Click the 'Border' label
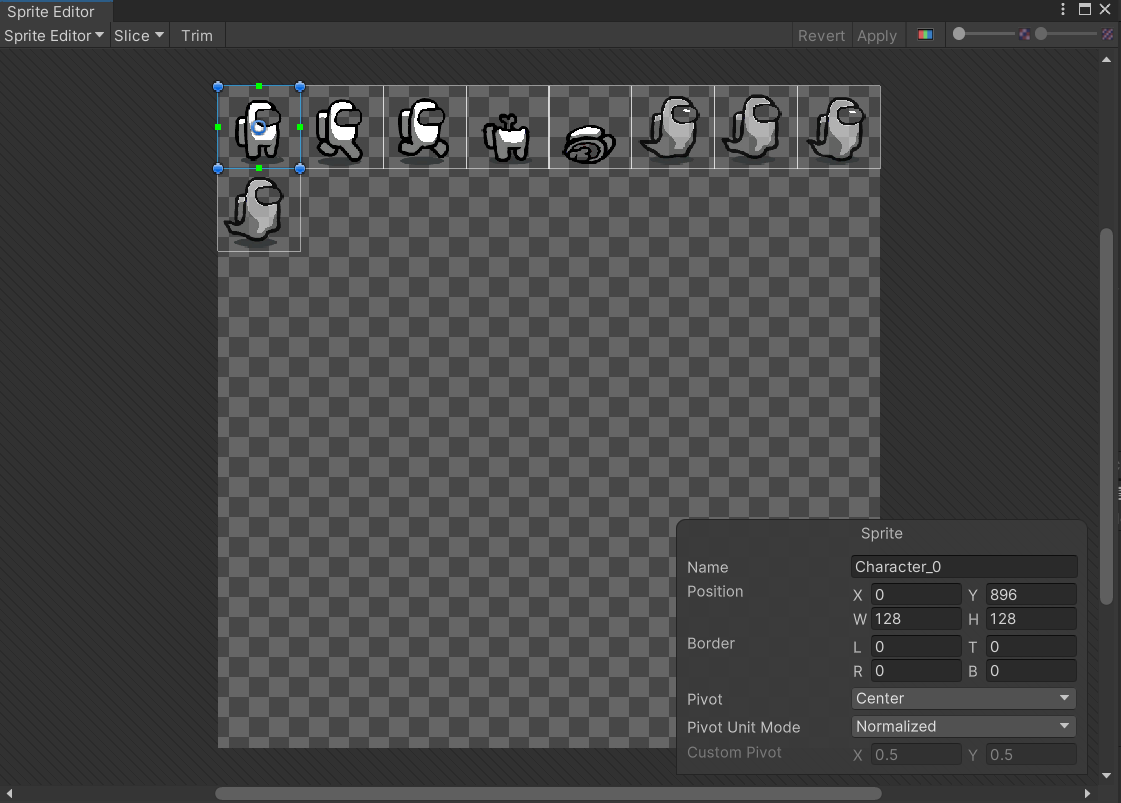Image resolution: width=1121 pixels, height=803 pixels. [x=711, y=644]
